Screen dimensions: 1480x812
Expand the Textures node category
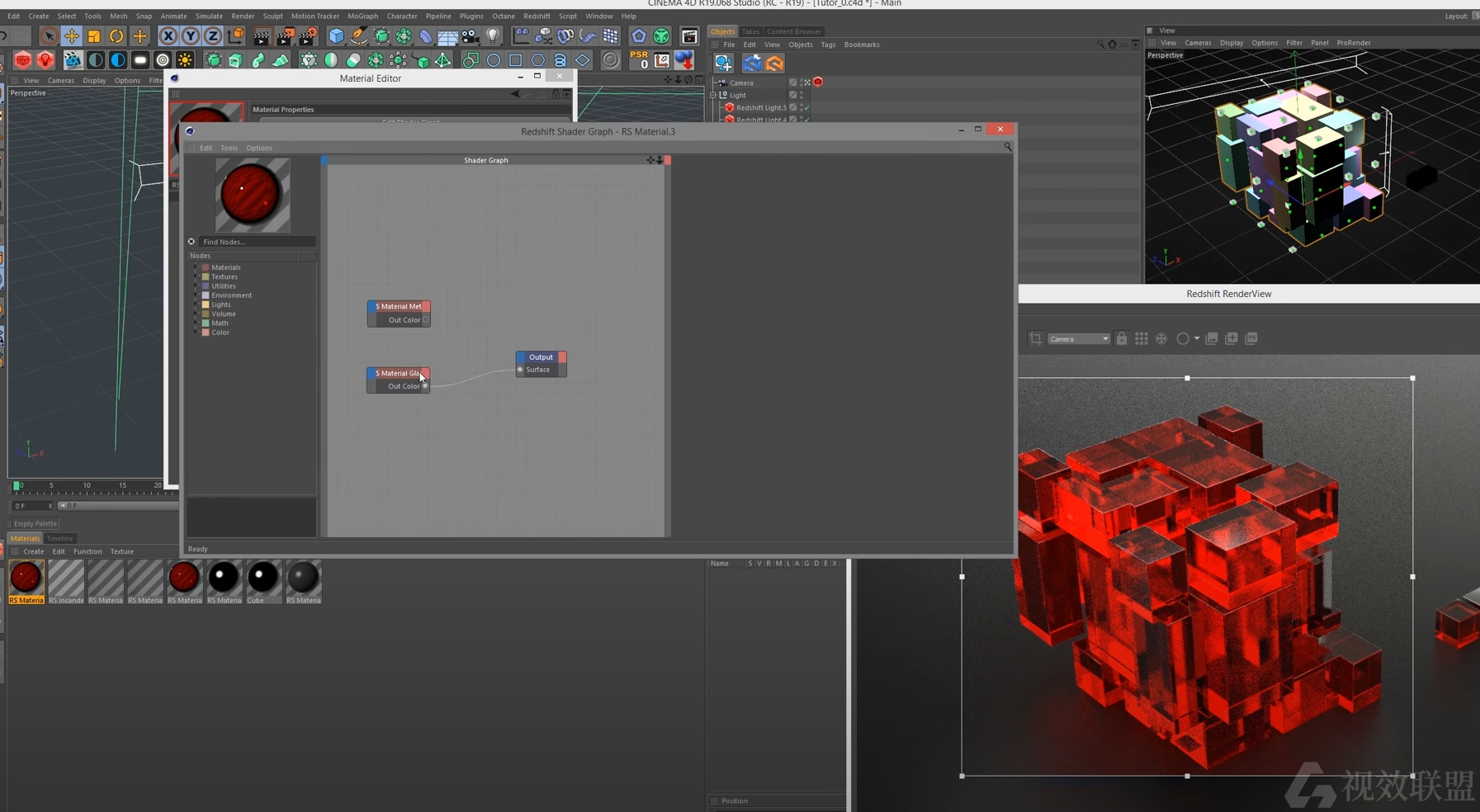196,276
